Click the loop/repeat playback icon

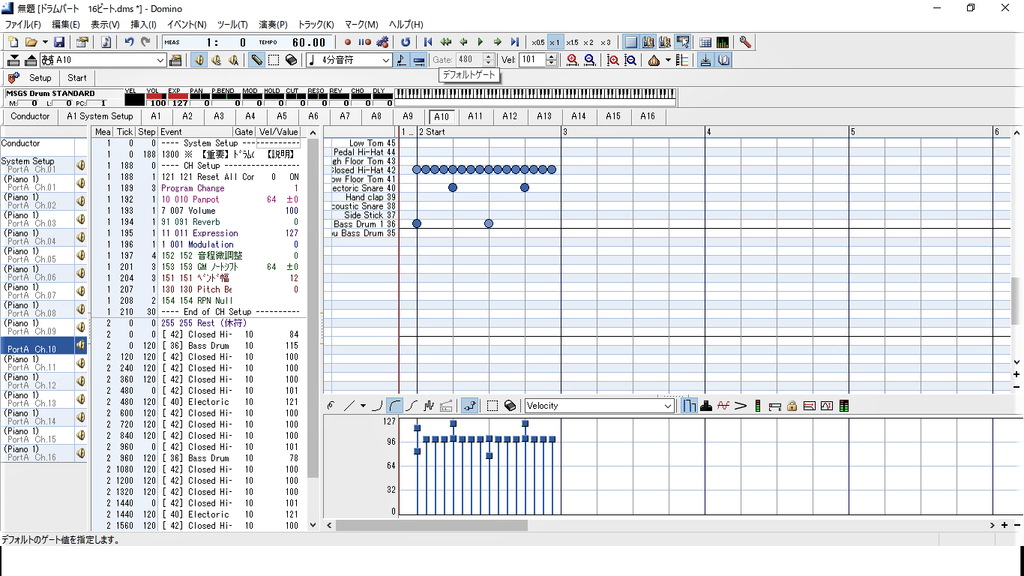coord(406,42)
